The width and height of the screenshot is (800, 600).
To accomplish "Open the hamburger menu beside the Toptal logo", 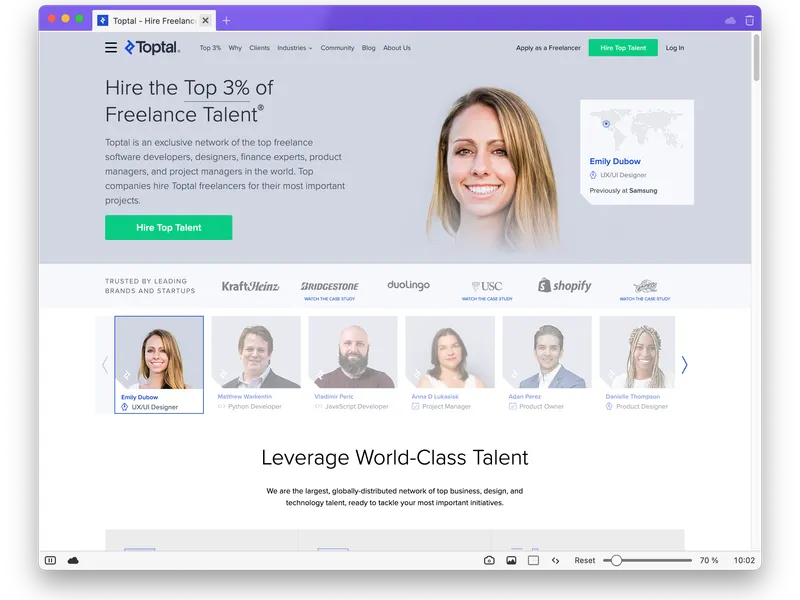I will [111, 47].
